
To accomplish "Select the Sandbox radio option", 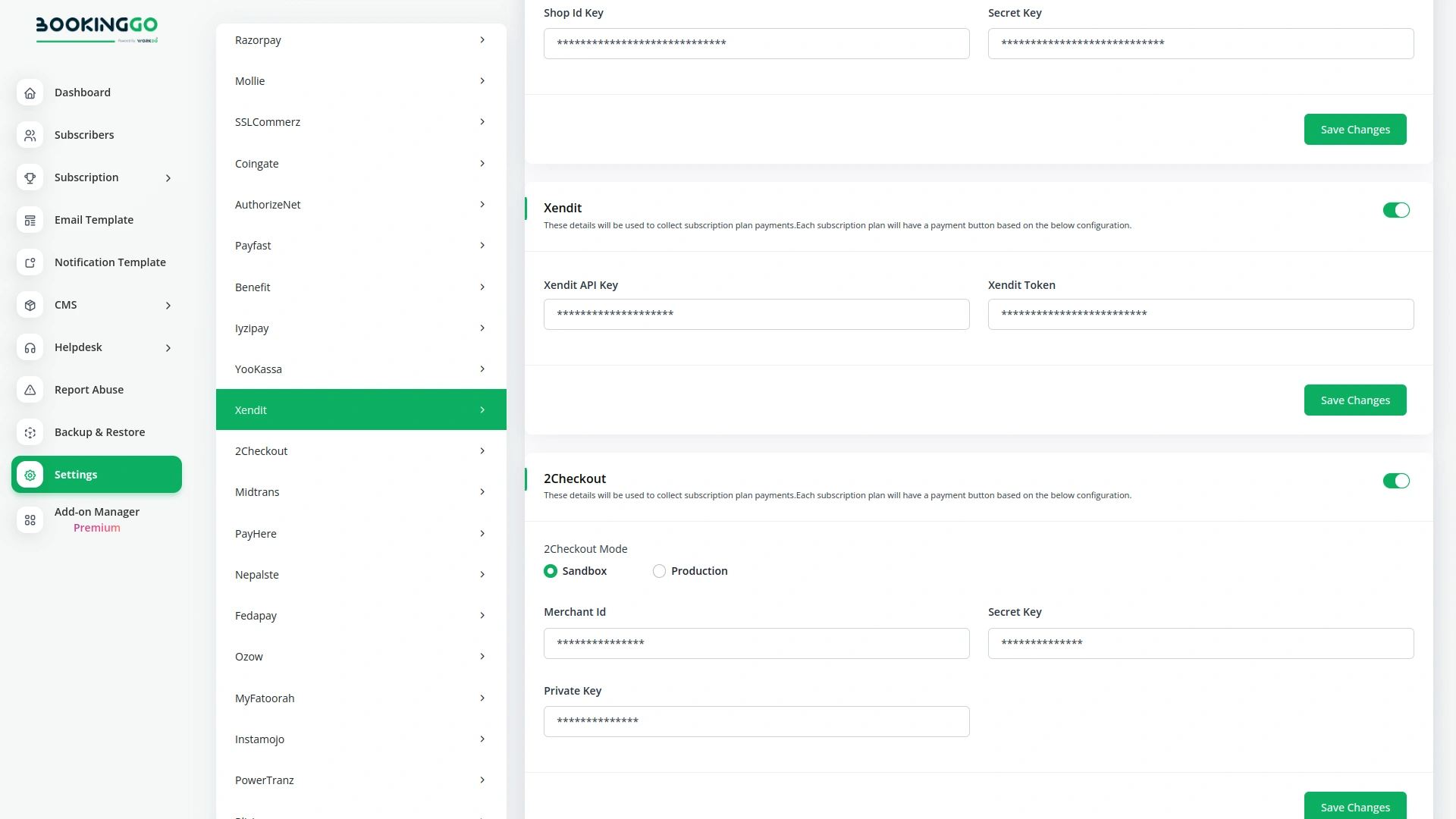I will pyautogui.click(x=551, y=571).
